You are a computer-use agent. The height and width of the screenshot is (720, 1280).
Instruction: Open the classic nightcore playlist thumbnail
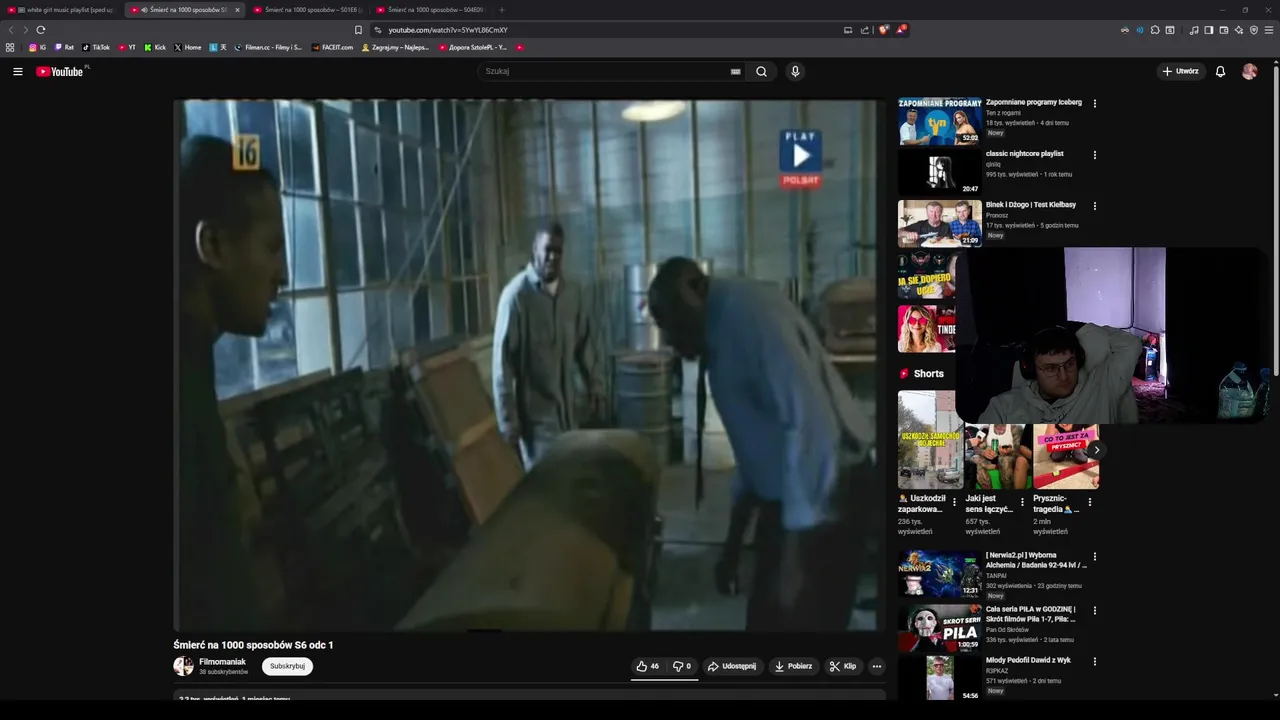click(940, 172)
